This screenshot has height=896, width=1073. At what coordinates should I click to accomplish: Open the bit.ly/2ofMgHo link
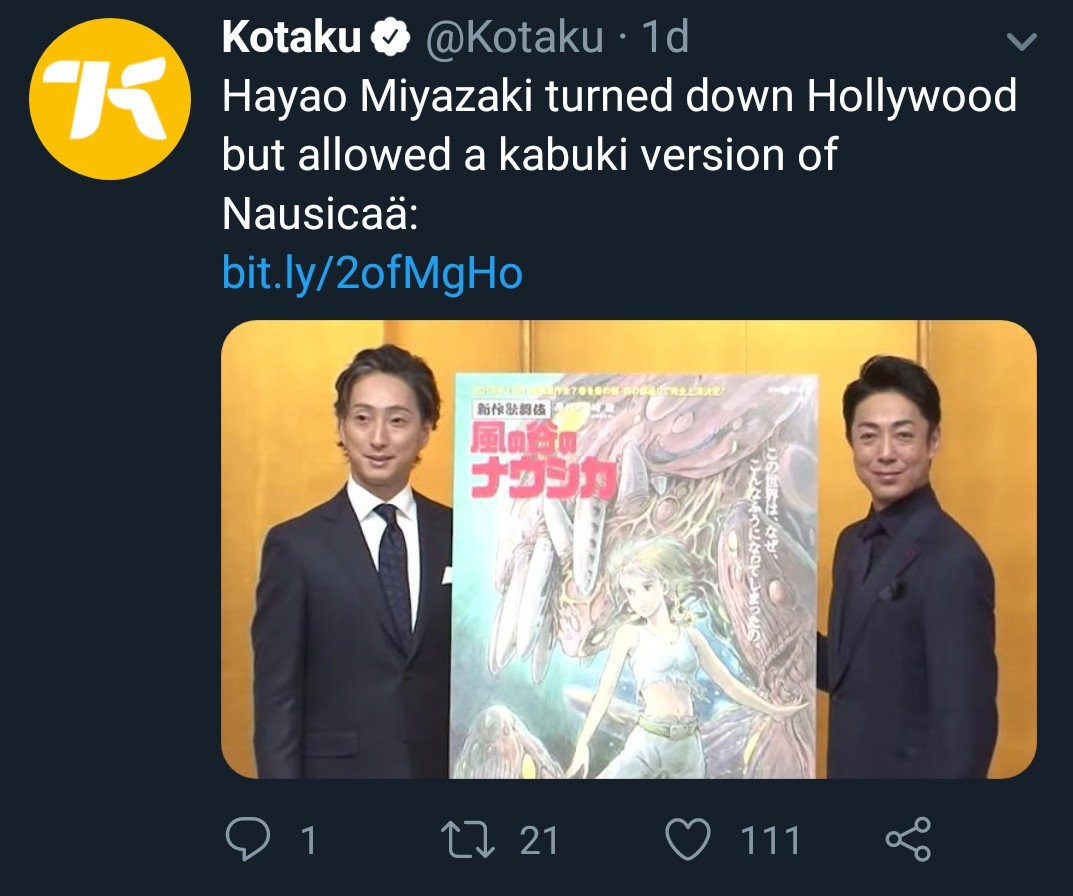coord(372,273)
